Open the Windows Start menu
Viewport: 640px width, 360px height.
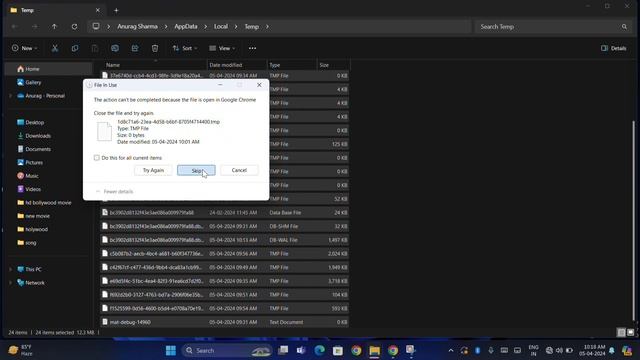171,350
